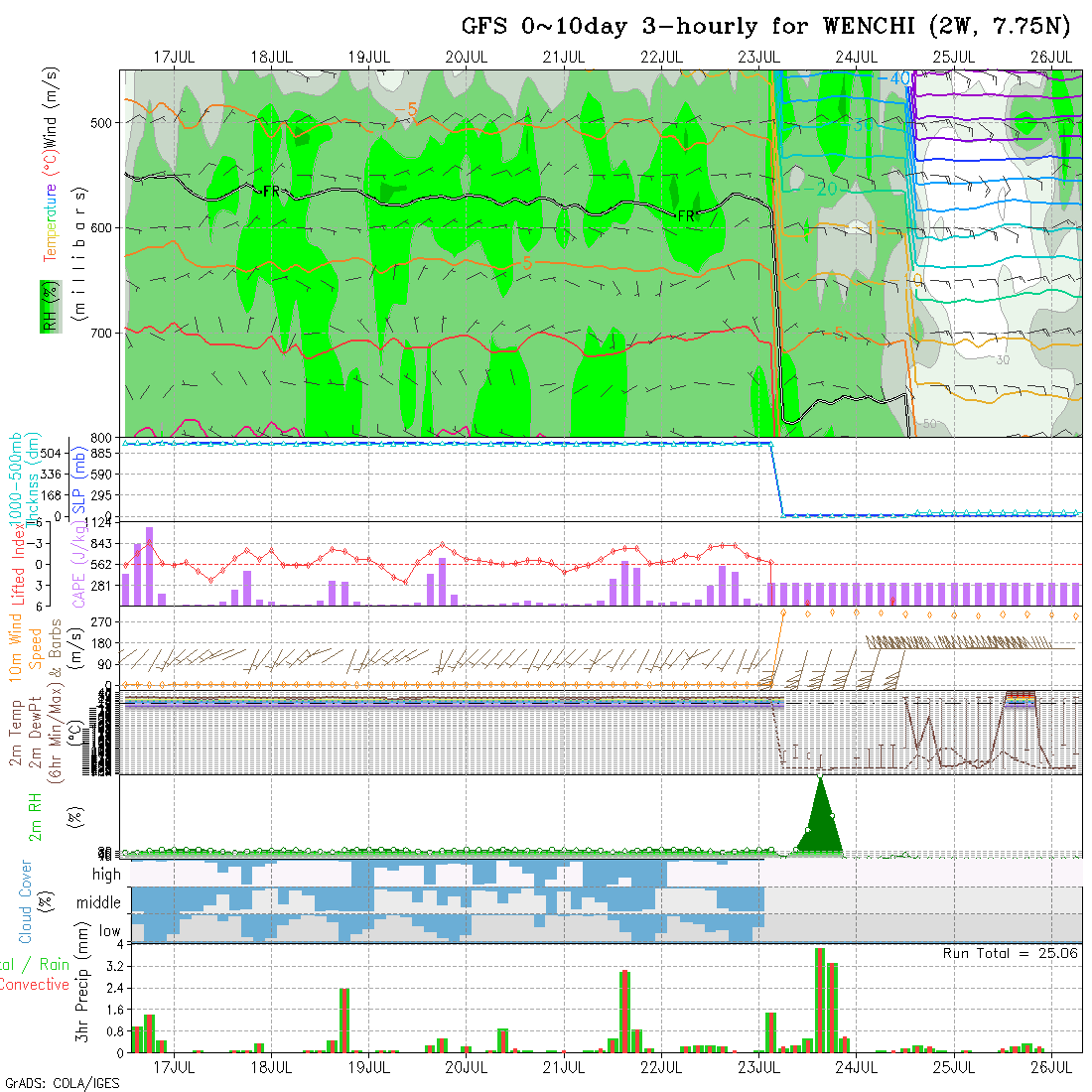Click the GFS 0~10day WENCHI chart title
This screenshot has width=1092, height=1092.
pyautogui.click(x=765, y=27)
